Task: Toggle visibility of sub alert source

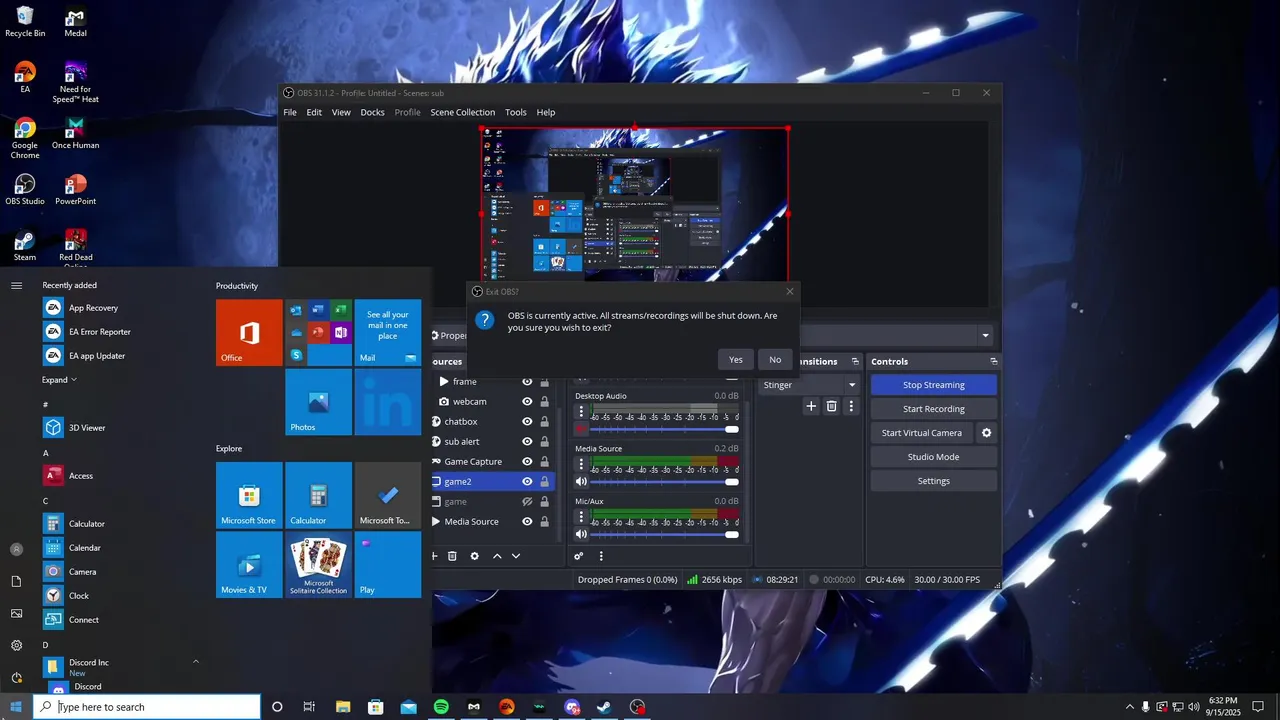Action: pos(527,442)
